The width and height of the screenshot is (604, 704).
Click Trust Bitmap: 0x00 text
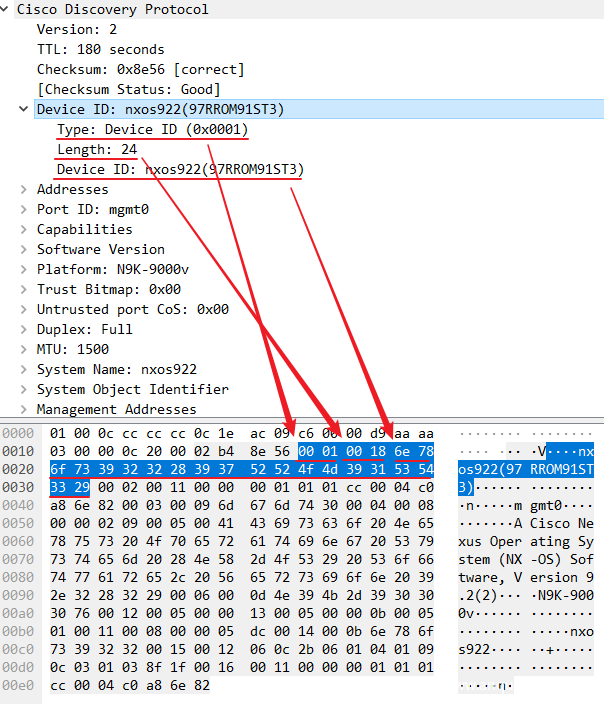109,289
